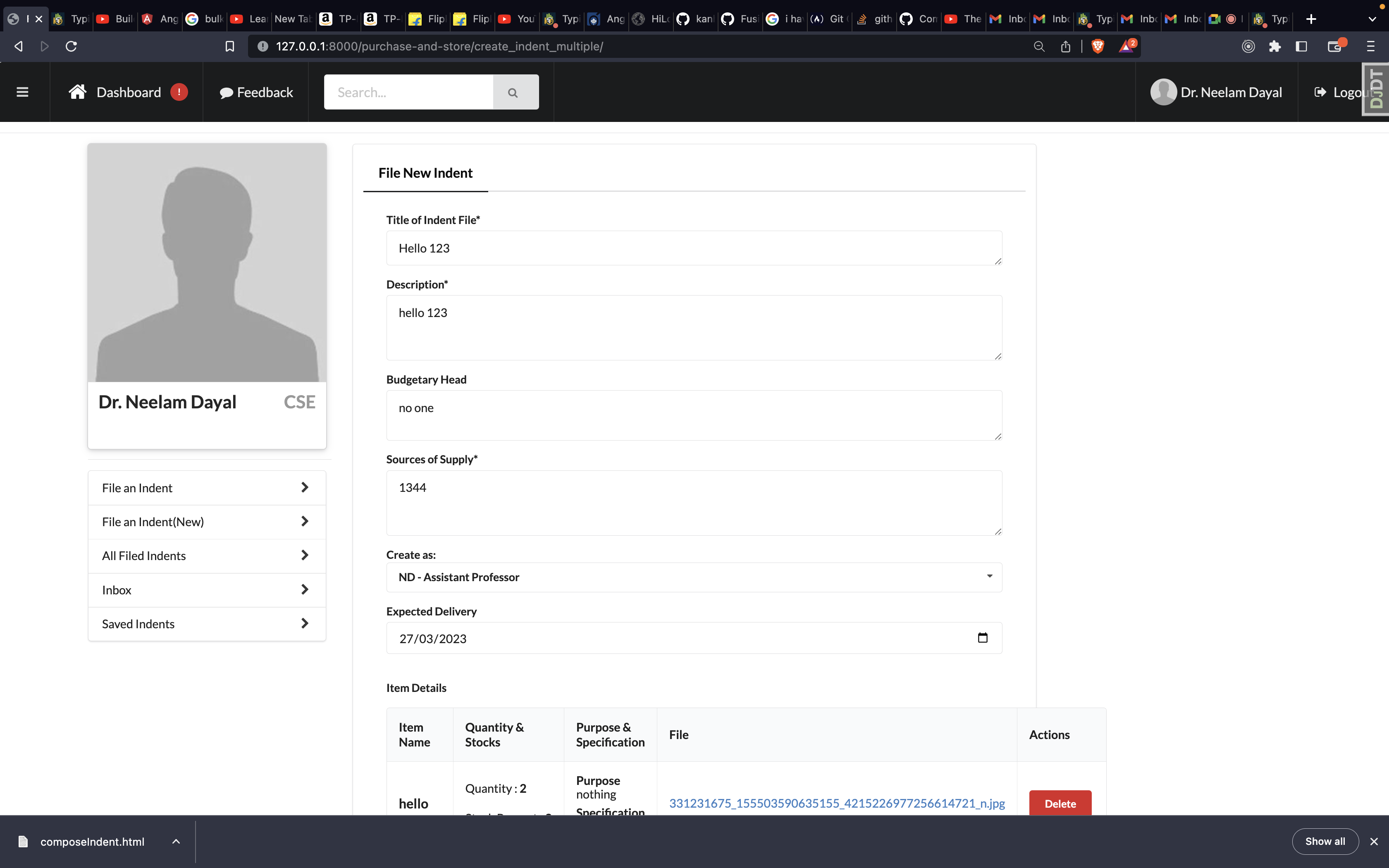Open the Create as dropdown
Screen dimensions: 1389x868
pyautogui.click(x=693, y=577)
